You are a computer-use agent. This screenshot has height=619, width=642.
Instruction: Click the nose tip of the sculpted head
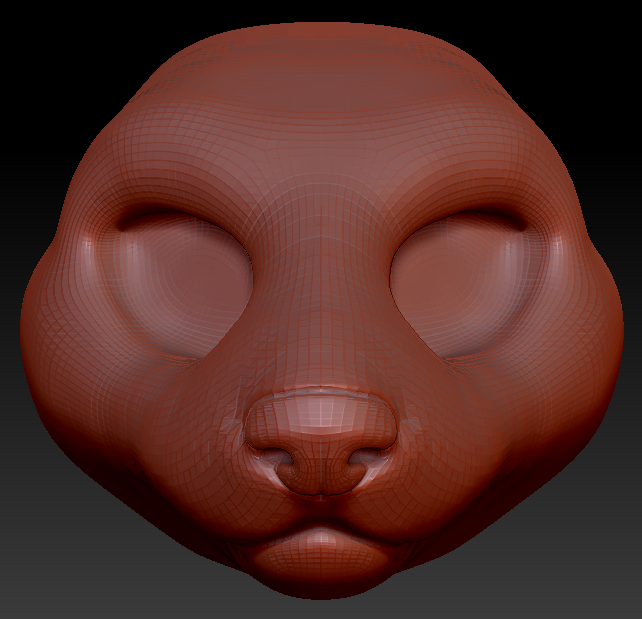point(321,440)
